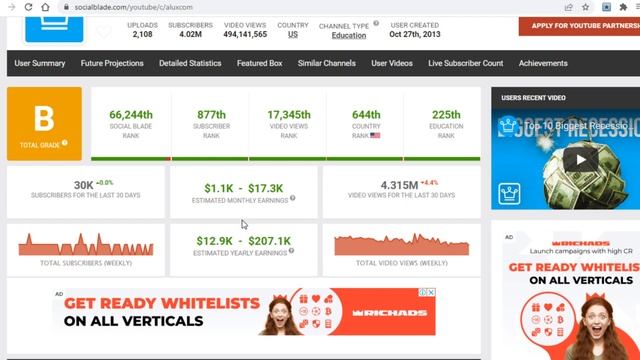Open Live Subscriber Count tab

tap(465, 63)
